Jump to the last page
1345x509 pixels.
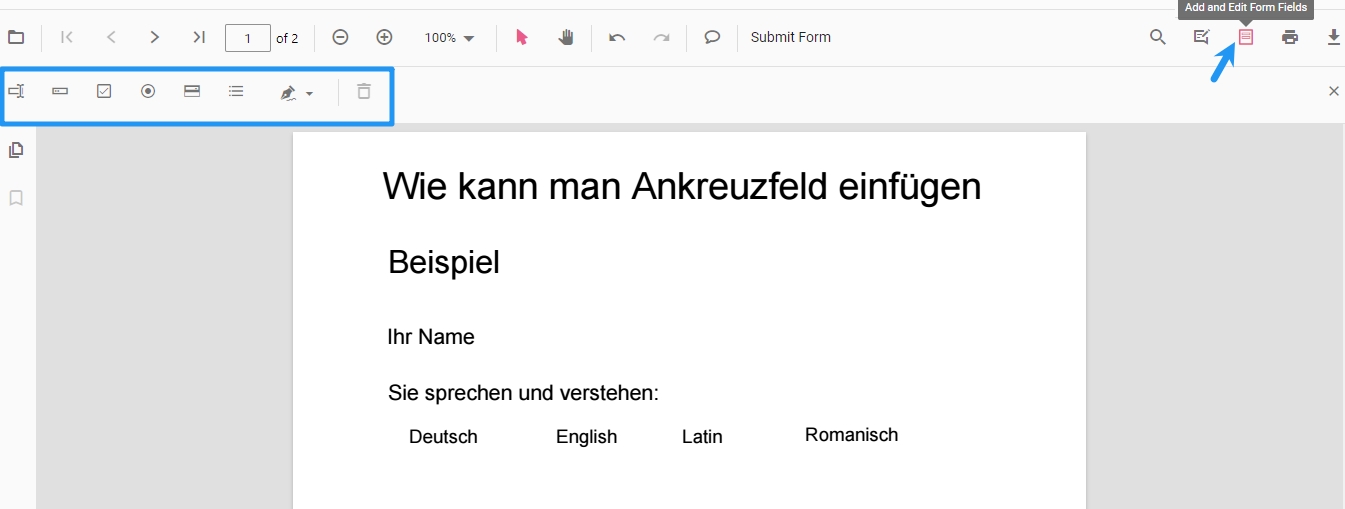199,38
